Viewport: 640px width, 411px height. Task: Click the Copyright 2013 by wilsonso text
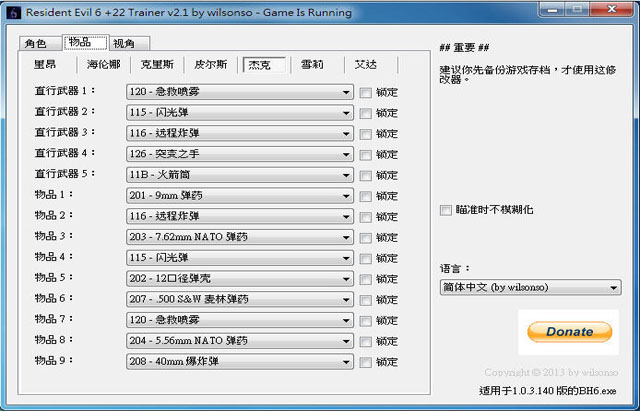[551, 373]
